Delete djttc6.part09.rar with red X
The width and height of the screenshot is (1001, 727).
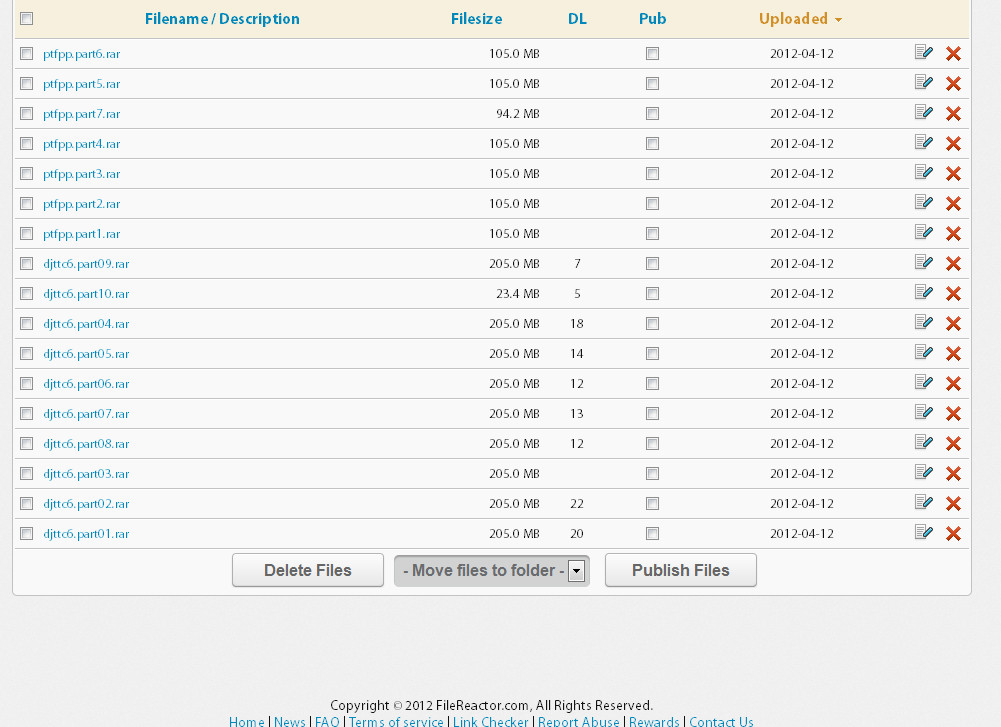[x=953, y=264]
